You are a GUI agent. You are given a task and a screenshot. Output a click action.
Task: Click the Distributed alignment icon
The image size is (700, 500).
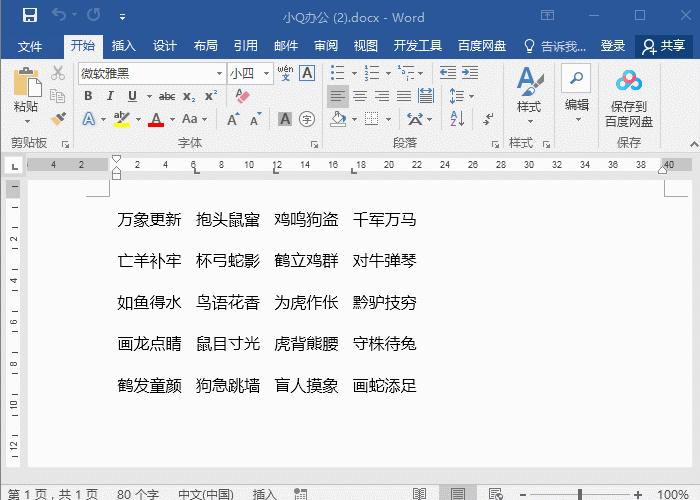tap(426, 96)
